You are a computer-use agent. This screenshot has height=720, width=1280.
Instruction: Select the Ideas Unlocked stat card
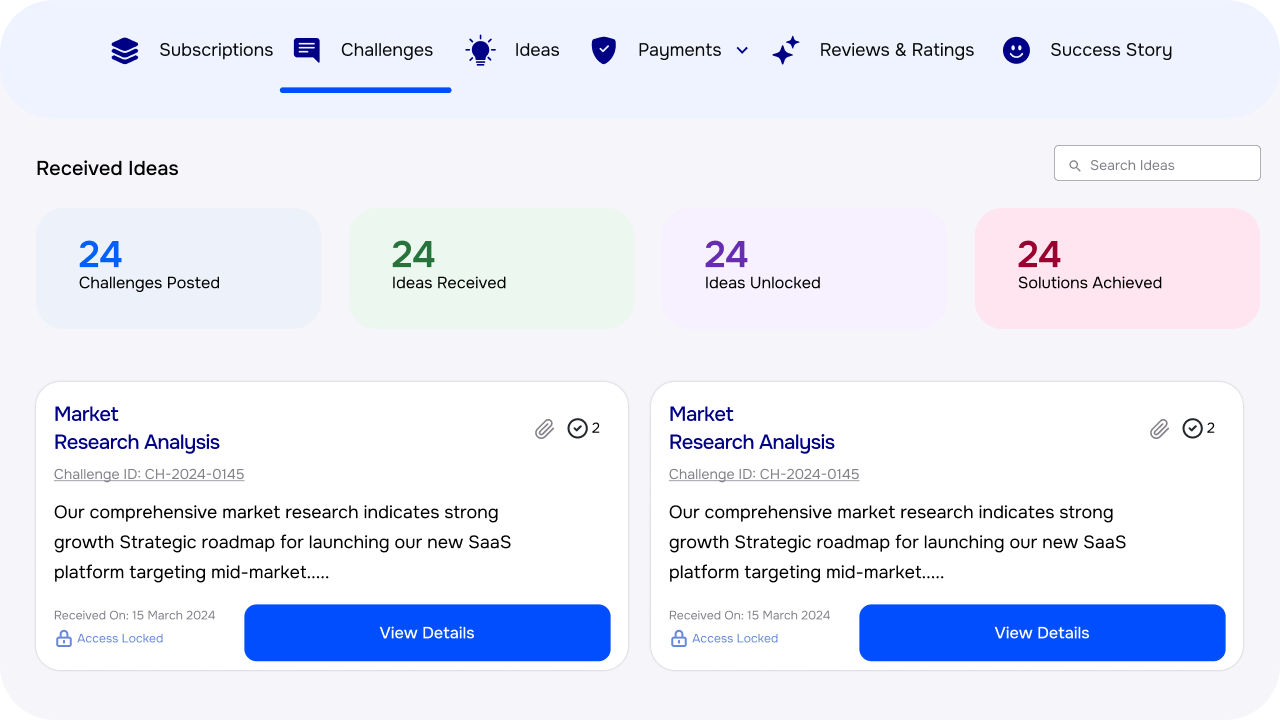(804, 268)
